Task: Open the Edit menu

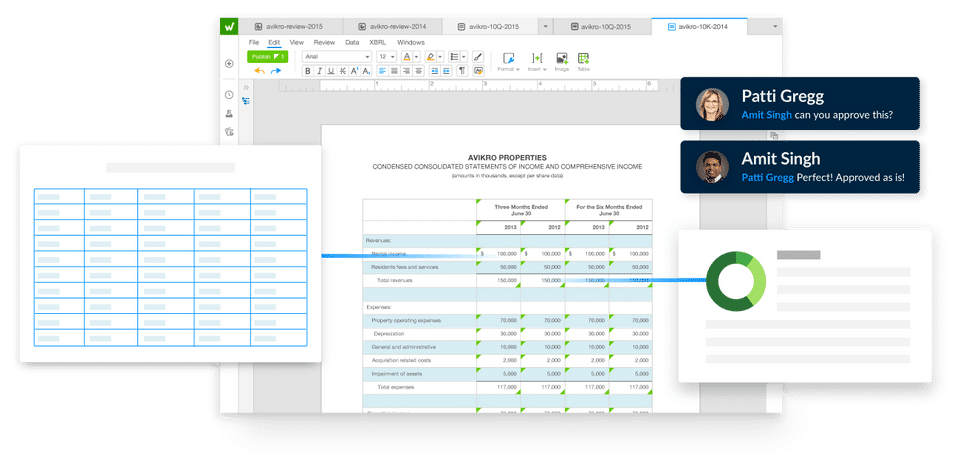Action: point(274,42)
